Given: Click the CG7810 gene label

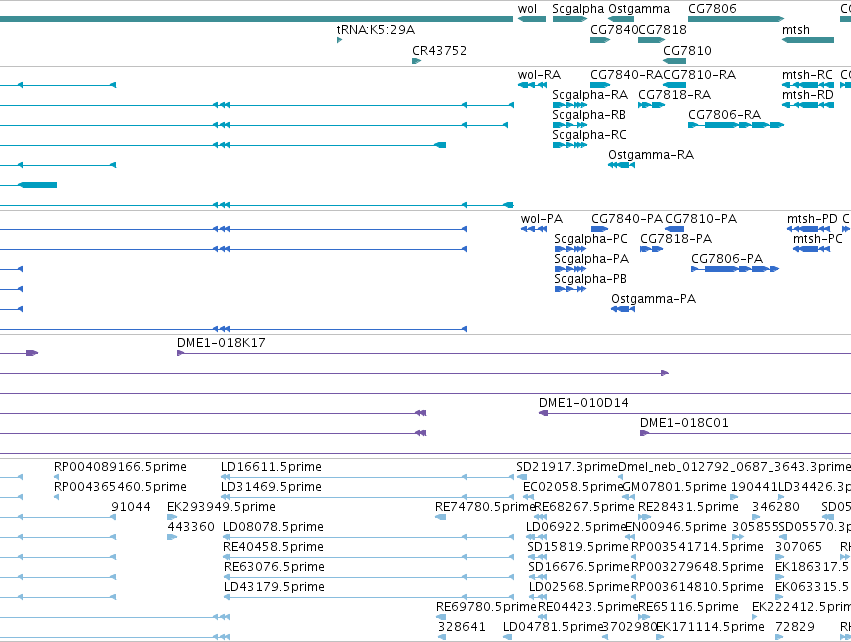Looking at the screenshot, I should pyautogui.click(x=687, y=50).
